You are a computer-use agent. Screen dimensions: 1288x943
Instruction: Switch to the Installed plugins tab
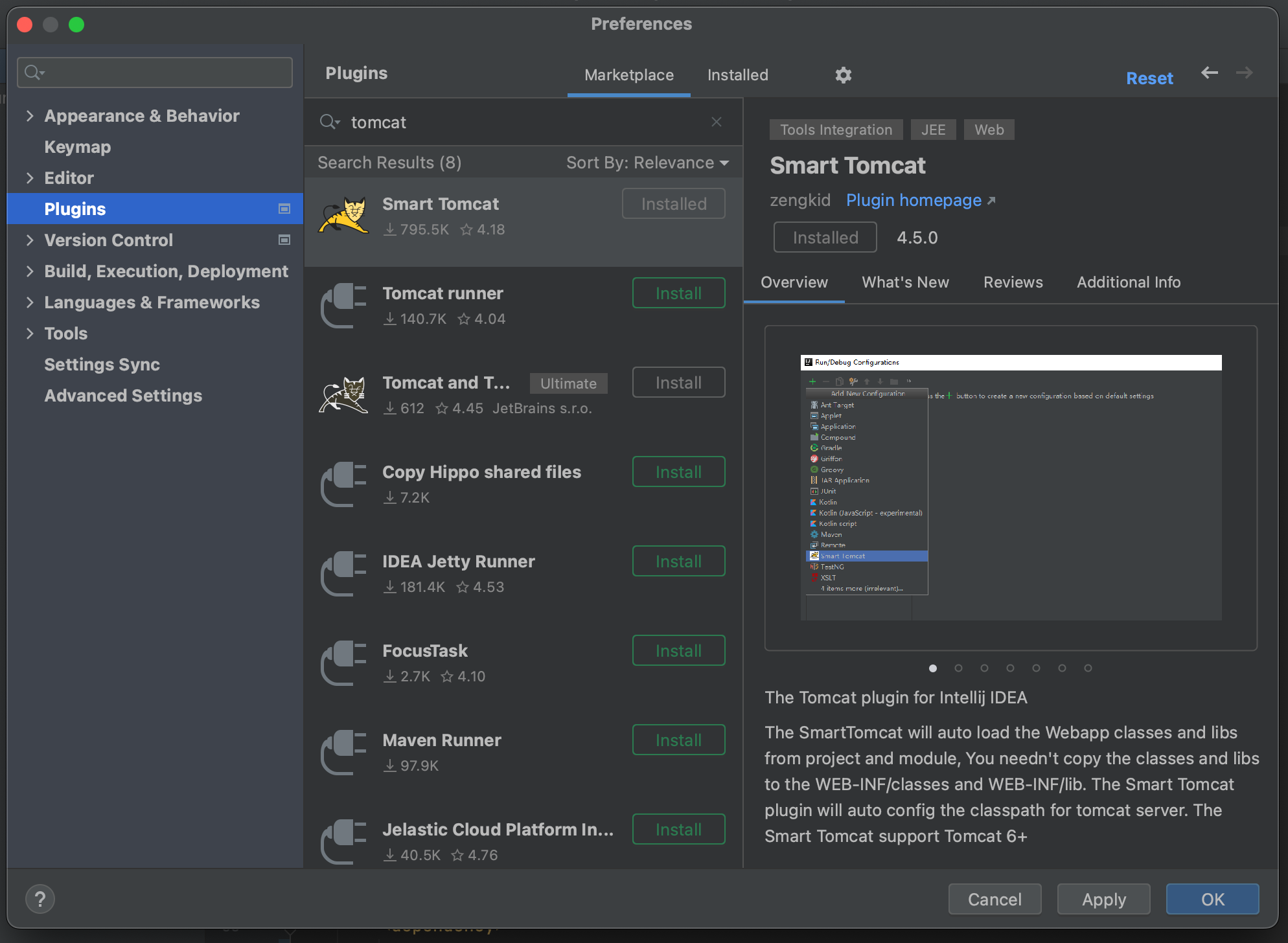tap(737, 75)
